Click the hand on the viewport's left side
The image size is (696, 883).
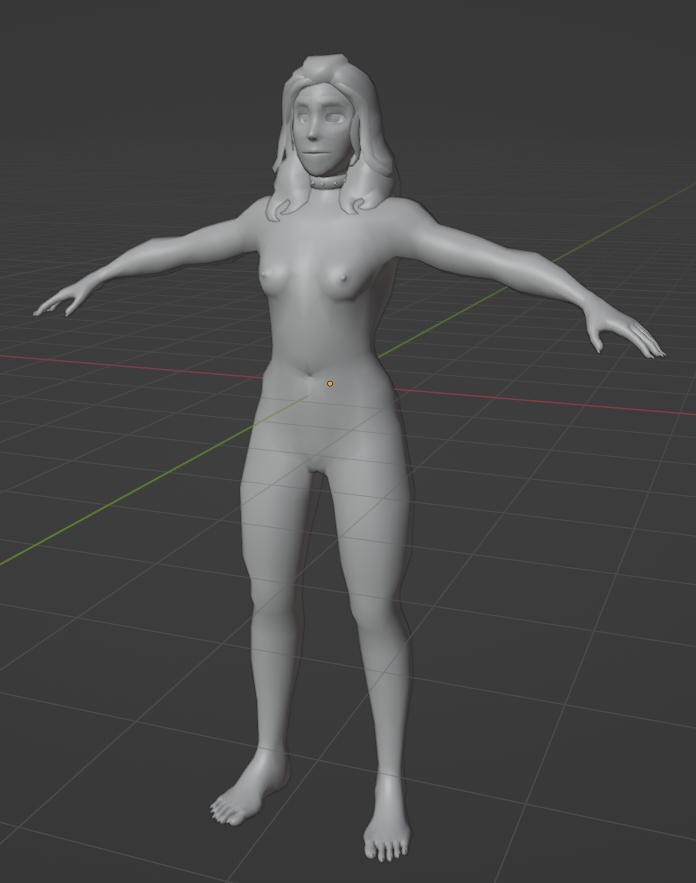coord(60,302)
